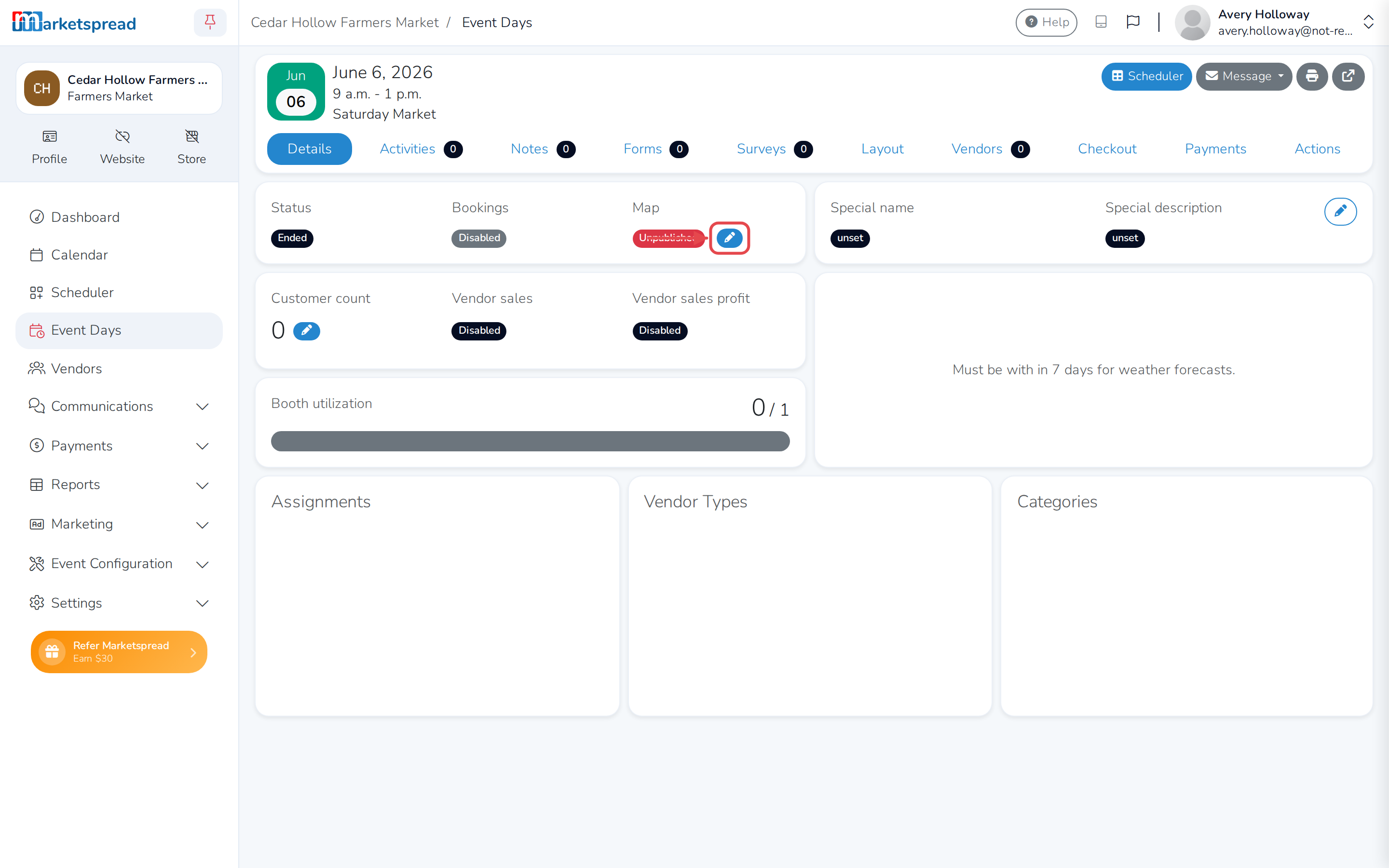Switch to the Payments tab

pos(1215,149)
